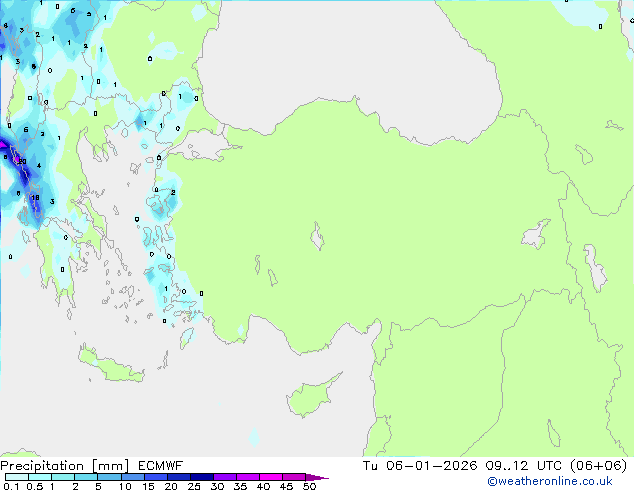Click the '35' legend scale label
The width and height of the screenshot is (634, 490).
(x=240, y=486)
